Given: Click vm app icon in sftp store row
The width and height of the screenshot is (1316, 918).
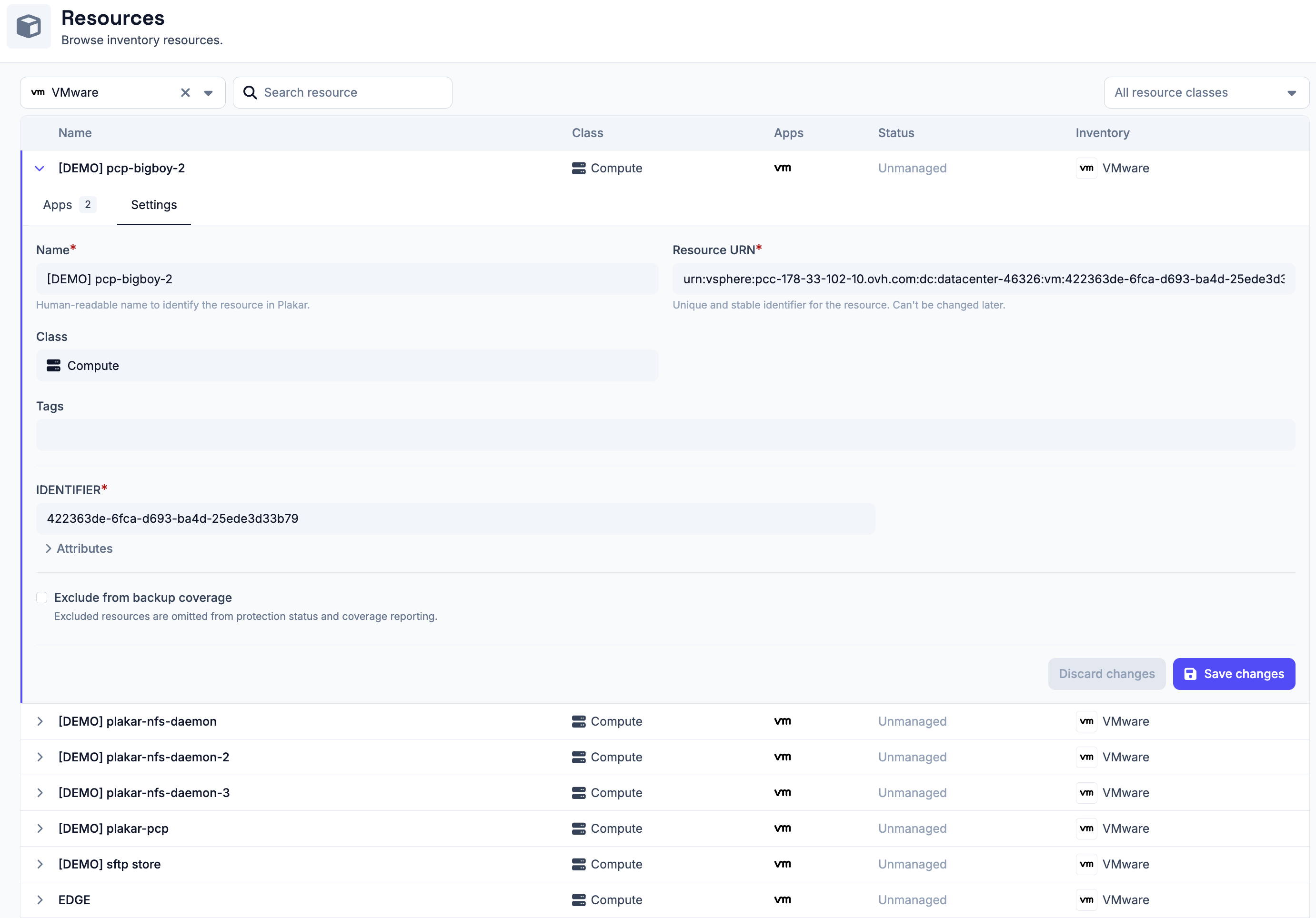Looking at the screenshot, I should click(783, 864).
